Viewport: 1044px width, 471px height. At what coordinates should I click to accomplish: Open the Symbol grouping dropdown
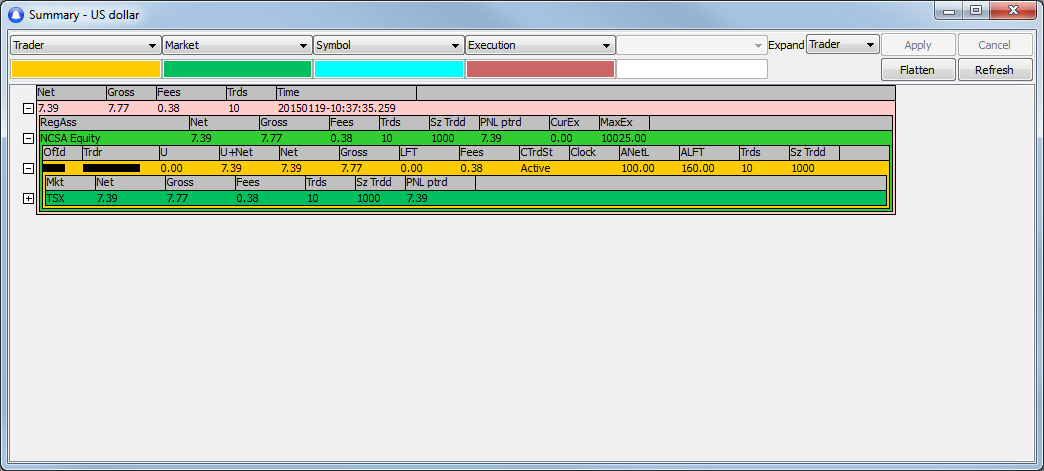click(388, 45)
